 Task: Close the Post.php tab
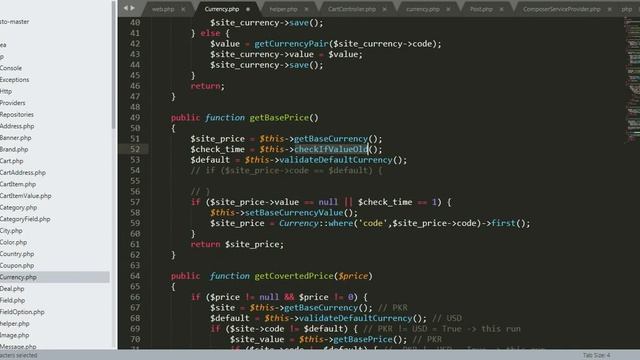pos(502,9)
